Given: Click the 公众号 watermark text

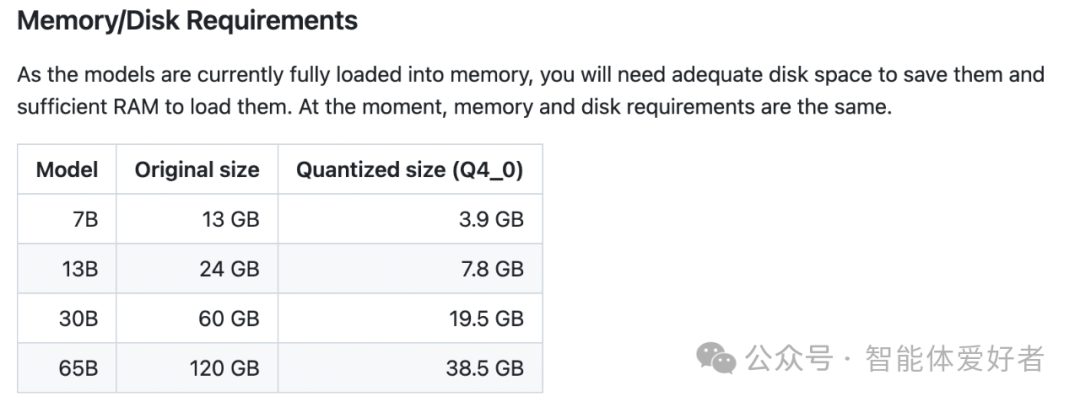Looking at the screenshot, I should pyautogui.click(x=789, y=359).
